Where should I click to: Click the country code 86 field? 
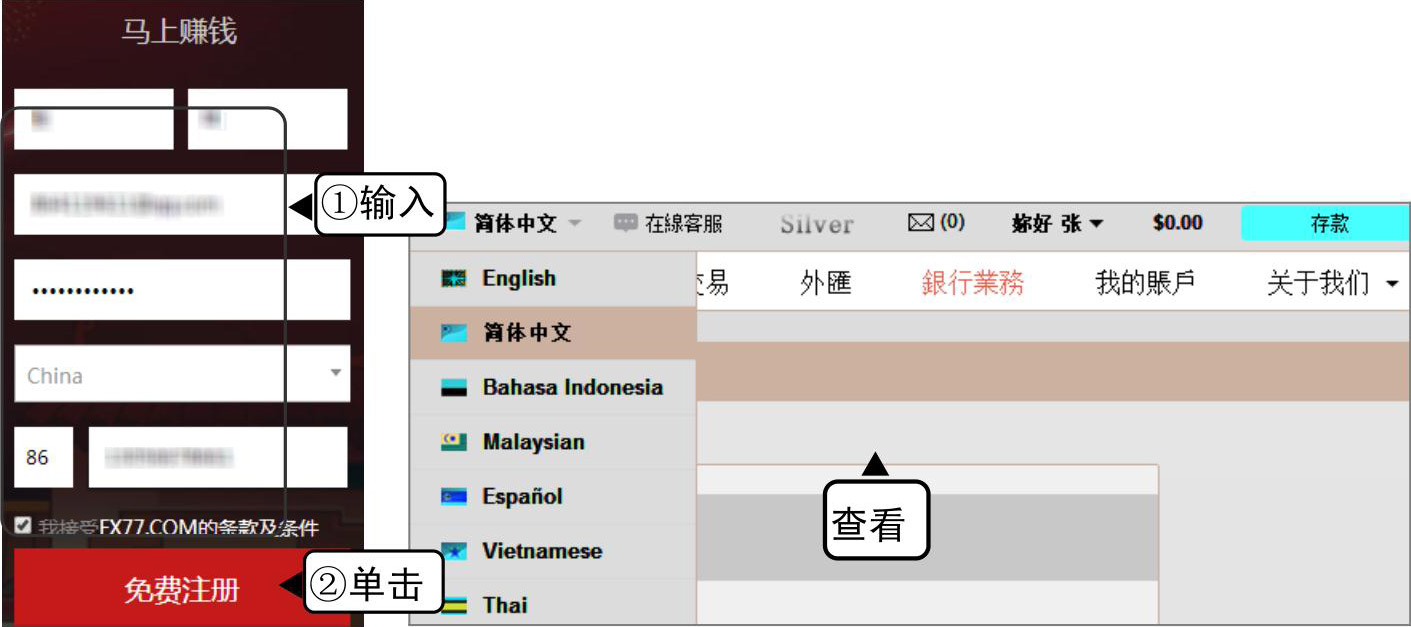[x=43, y=457]
